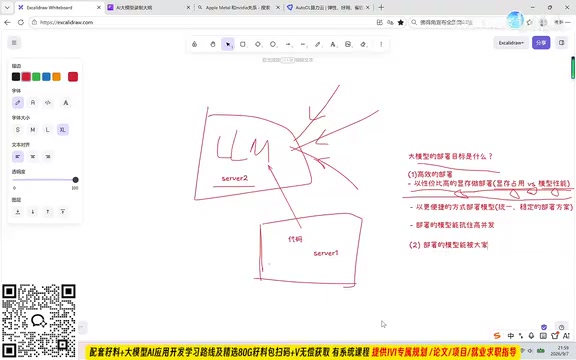Align text to the right

click(x=48, y=156)
